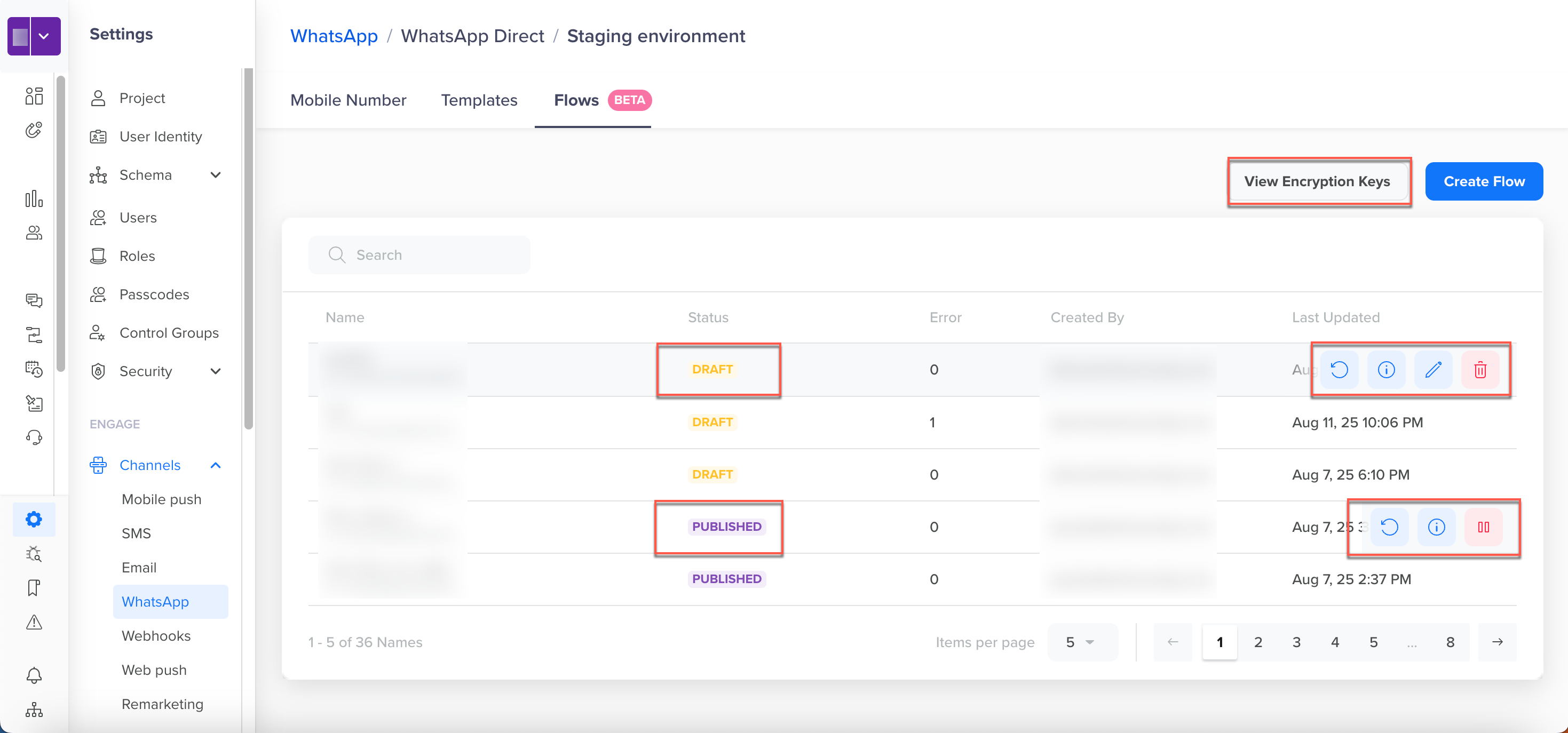Open the info icon on the first DRAFT flow

1386,370
